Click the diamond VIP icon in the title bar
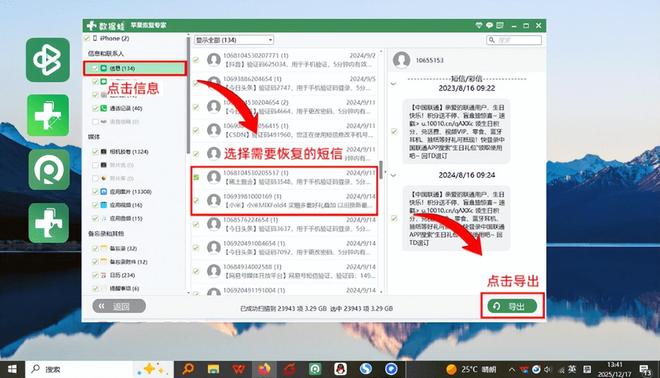This screenshot has height=378, width=660. coord(479,26)
